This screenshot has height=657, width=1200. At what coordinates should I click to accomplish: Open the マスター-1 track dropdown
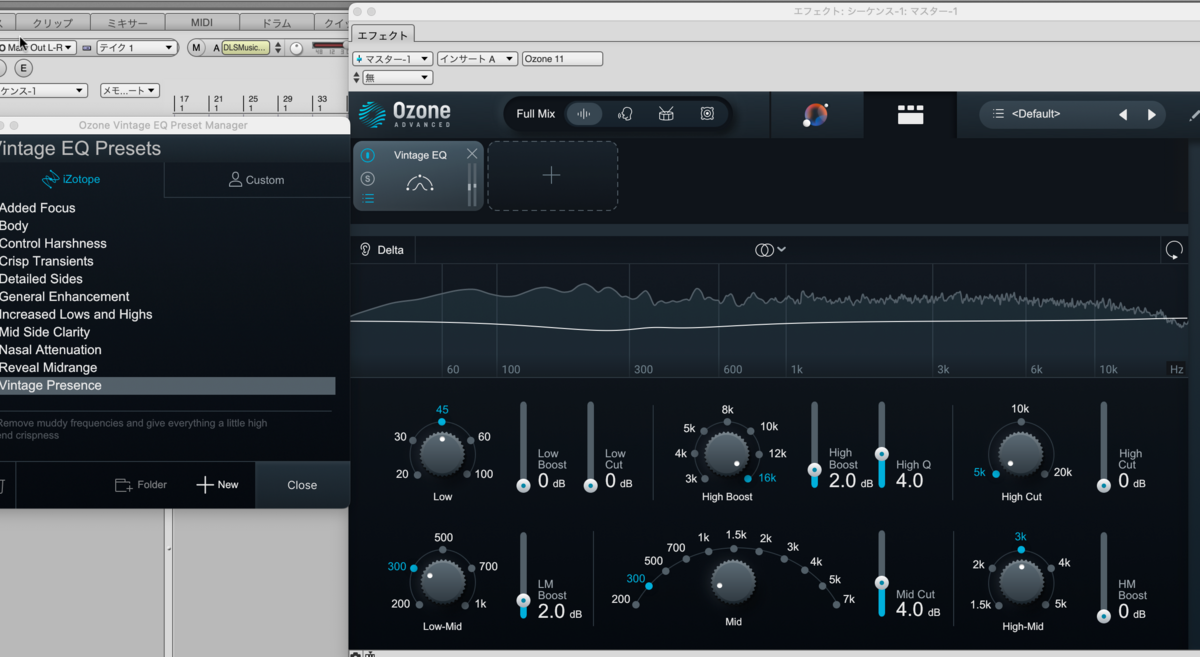pos(393,59)
